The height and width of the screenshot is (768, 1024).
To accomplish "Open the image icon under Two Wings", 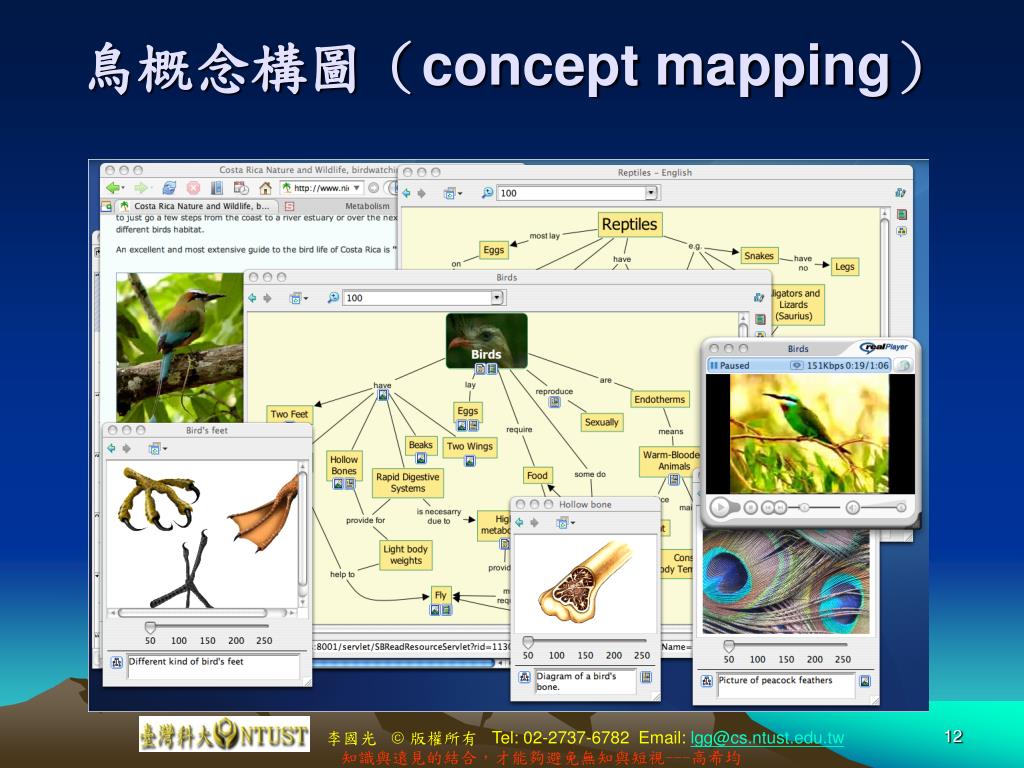I will (x=470, y=461).
